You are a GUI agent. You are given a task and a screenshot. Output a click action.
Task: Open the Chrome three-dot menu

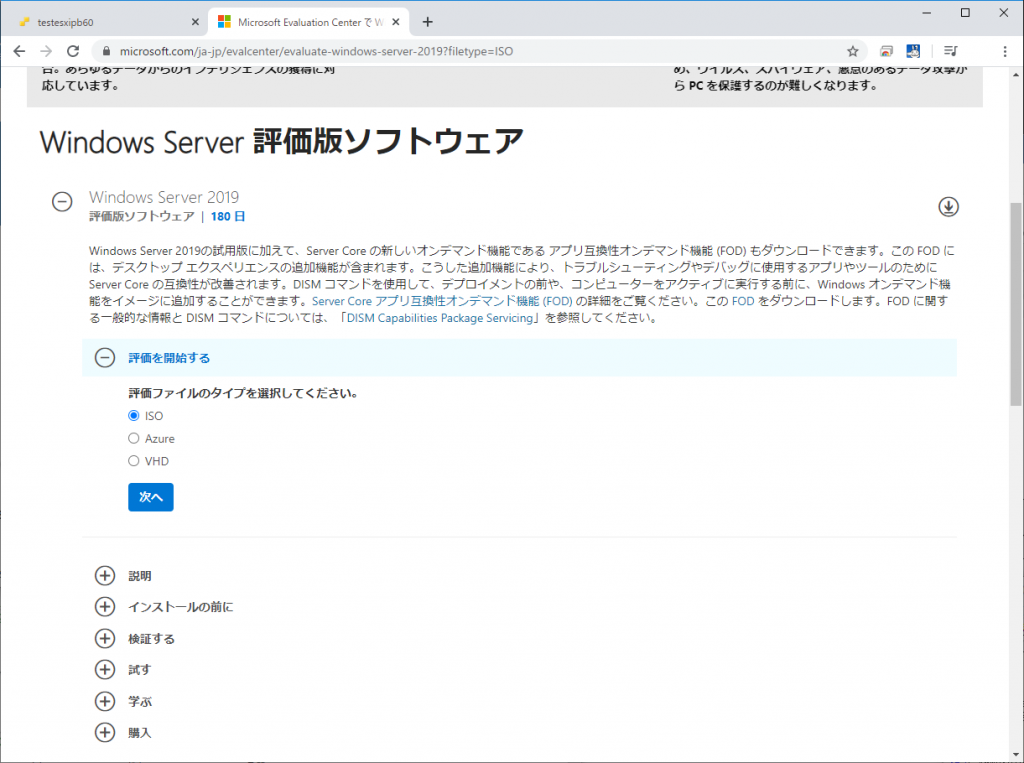[1004, 51]
